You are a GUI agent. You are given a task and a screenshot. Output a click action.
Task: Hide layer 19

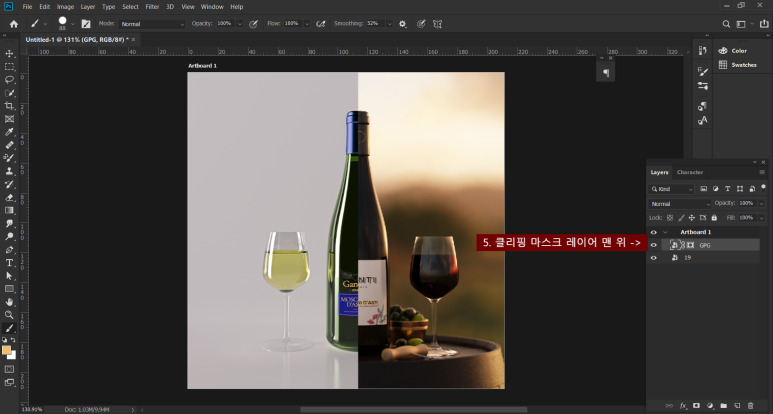click(x=654, y=258)
